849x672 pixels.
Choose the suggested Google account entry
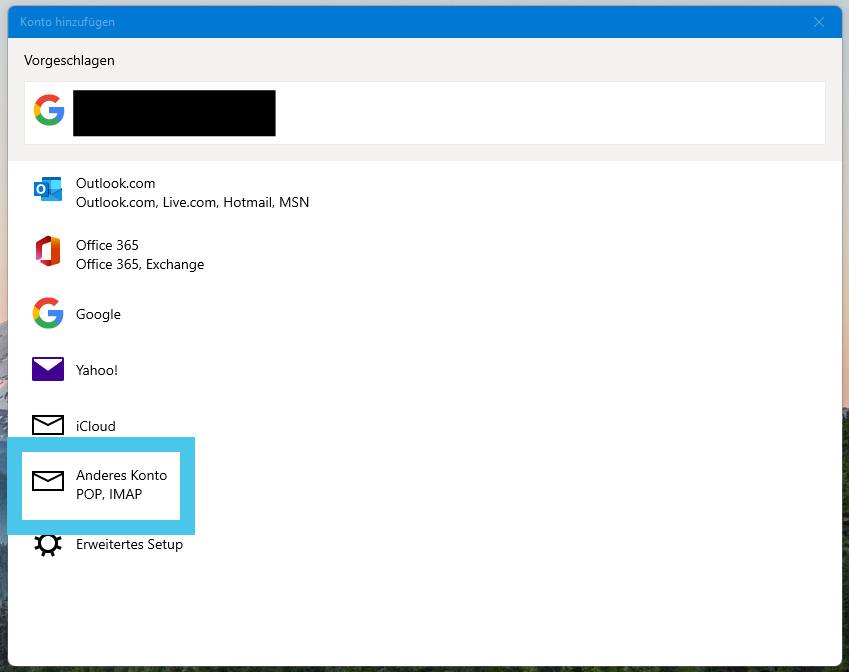[x=424, y=113]
